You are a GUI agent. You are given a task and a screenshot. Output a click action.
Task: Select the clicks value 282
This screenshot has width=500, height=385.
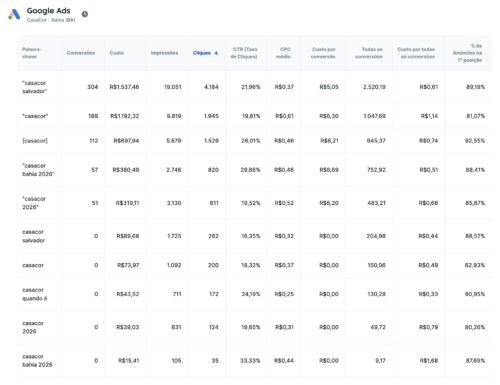[x=214, y=236]
